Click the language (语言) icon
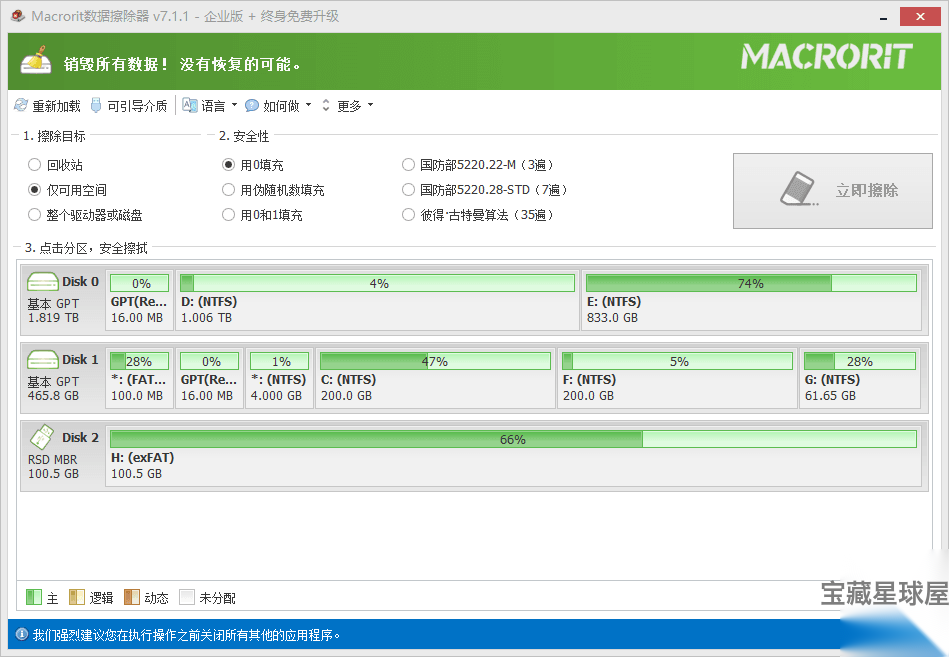Image resolution: width=949 pixels, height=657 pixels. pyautogui.click(x=190, y=105)
